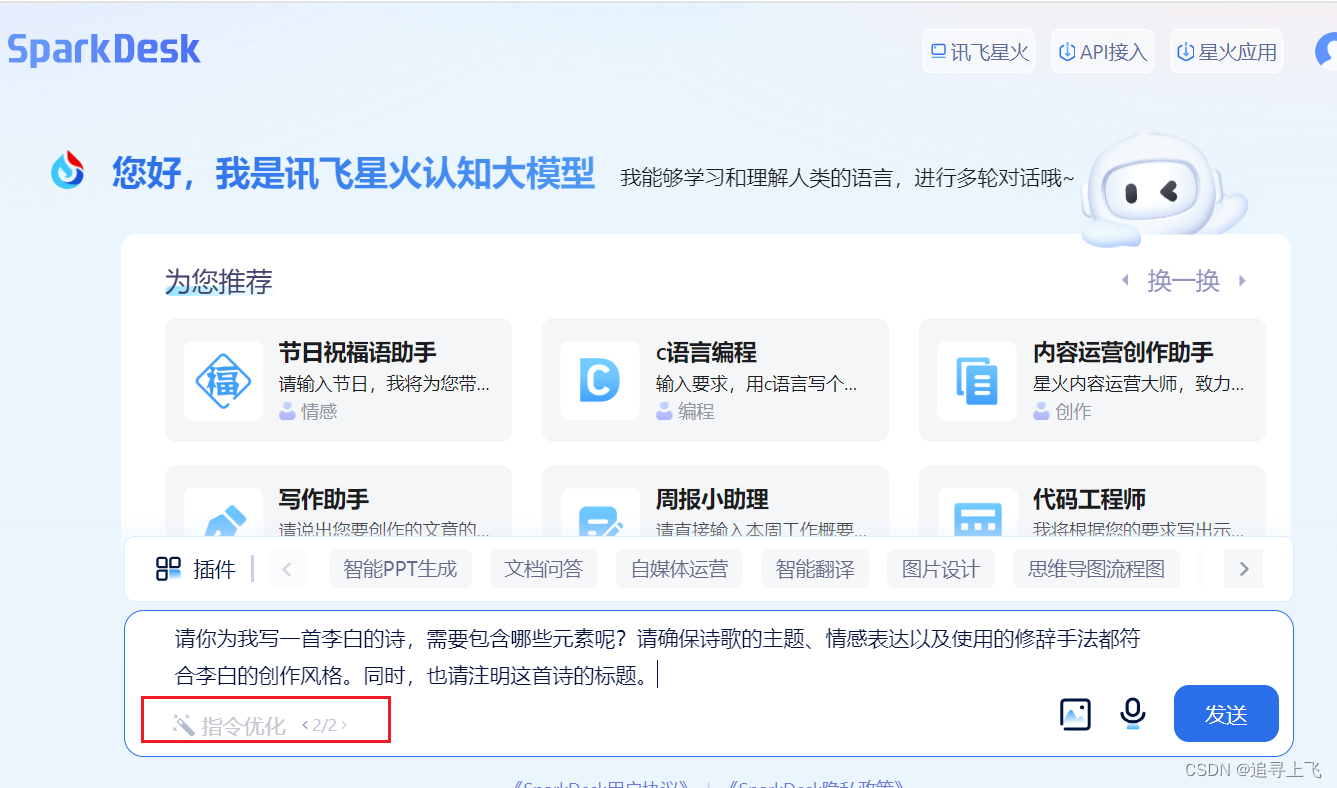Click 情感 tag under 节日祝福语助手

309,411
